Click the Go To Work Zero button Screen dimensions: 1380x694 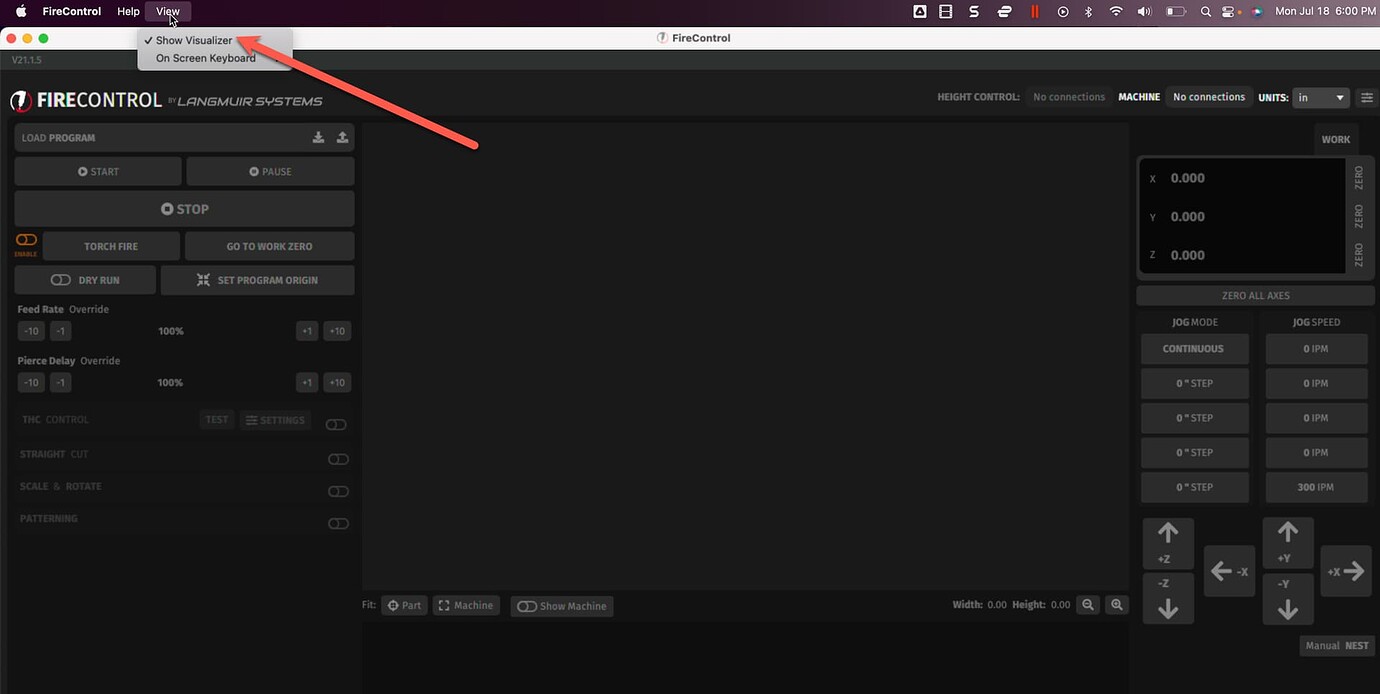coord(269,246)
